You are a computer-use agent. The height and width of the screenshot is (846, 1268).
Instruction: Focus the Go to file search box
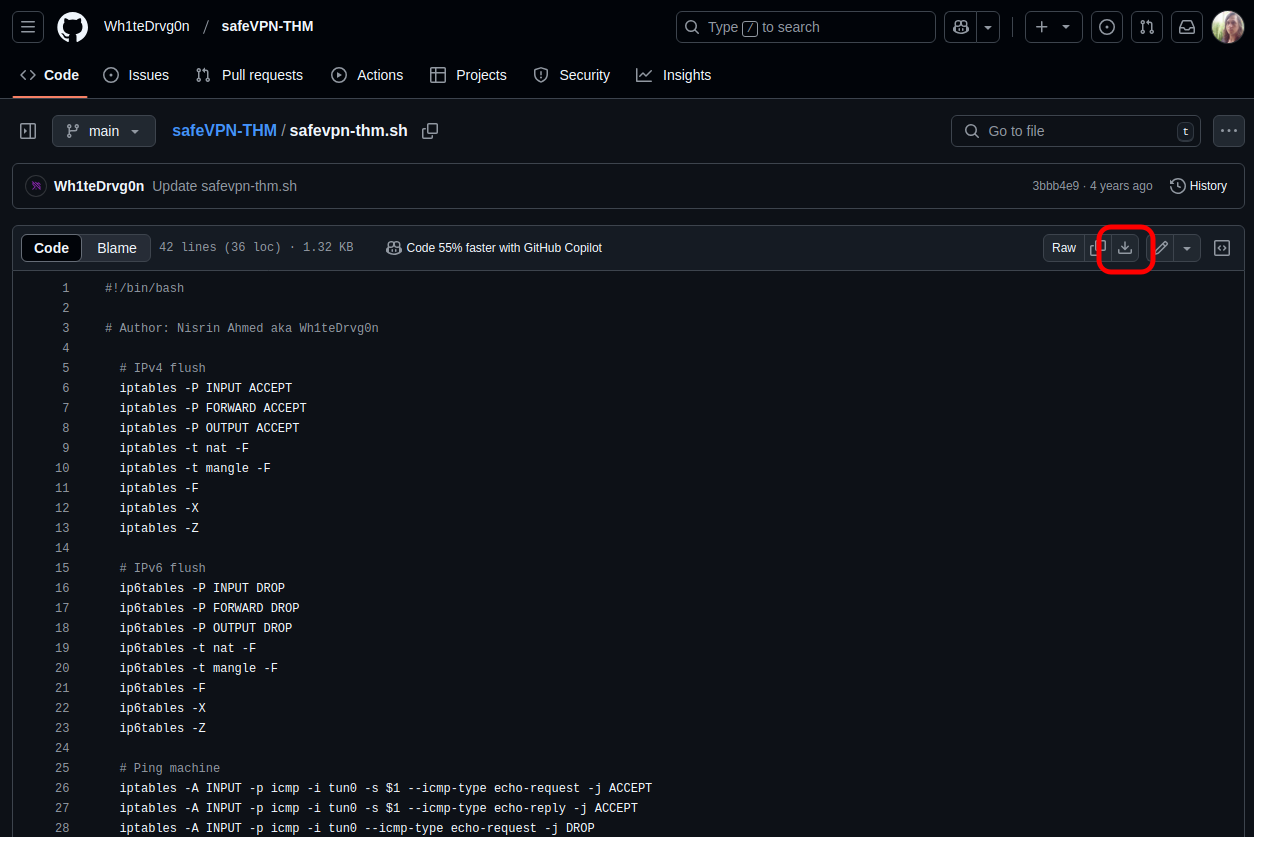(x=1076, y=131)
